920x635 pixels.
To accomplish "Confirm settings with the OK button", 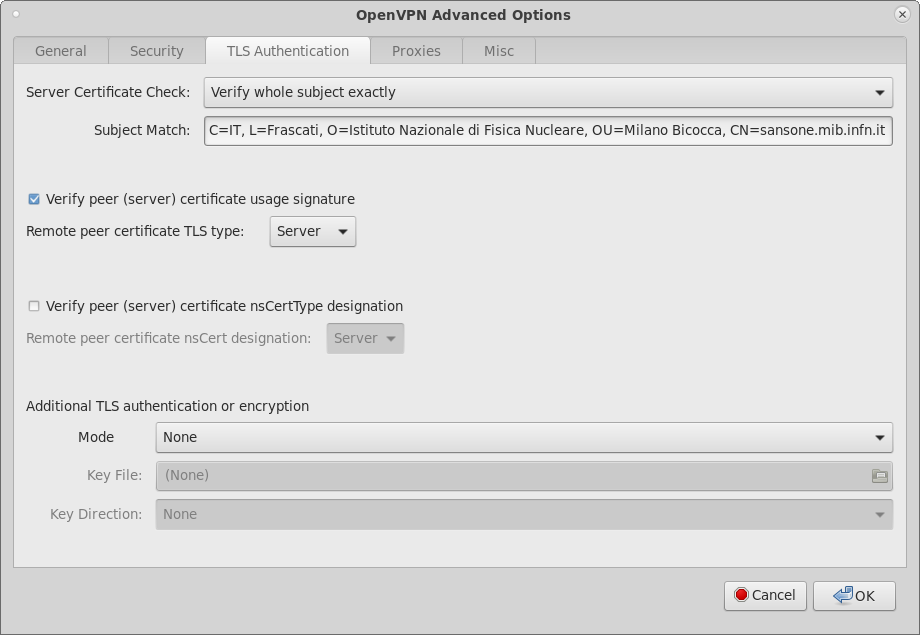I will [854, 596].
